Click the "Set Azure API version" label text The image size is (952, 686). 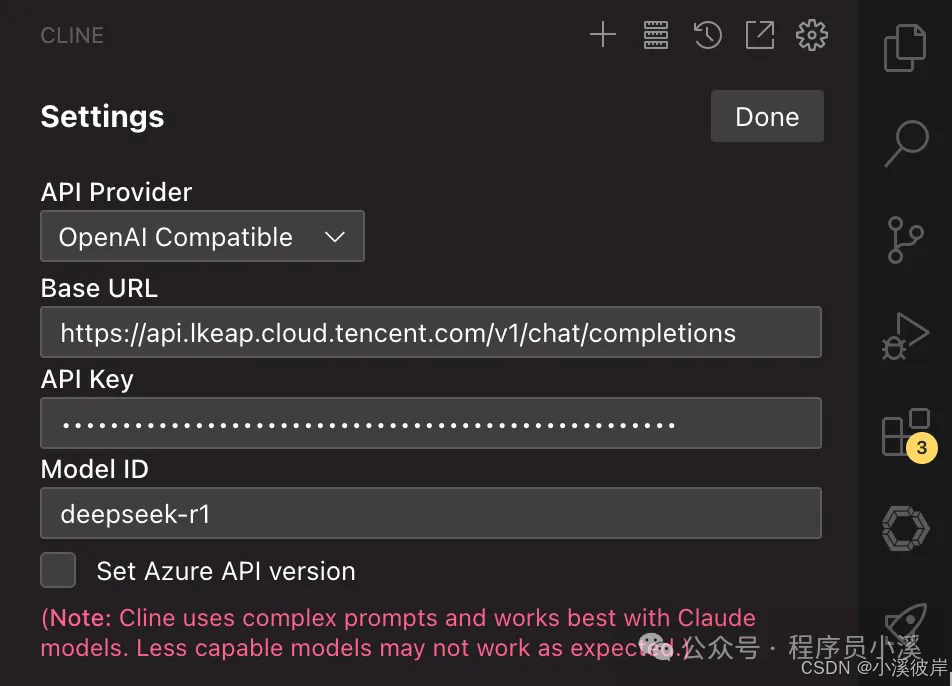(x=226, y=572)
